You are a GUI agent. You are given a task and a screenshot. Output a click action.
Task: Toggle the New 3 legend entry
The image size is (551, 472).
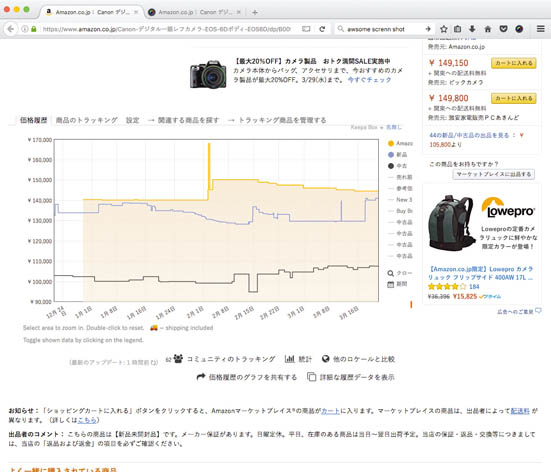coord(400,200)
